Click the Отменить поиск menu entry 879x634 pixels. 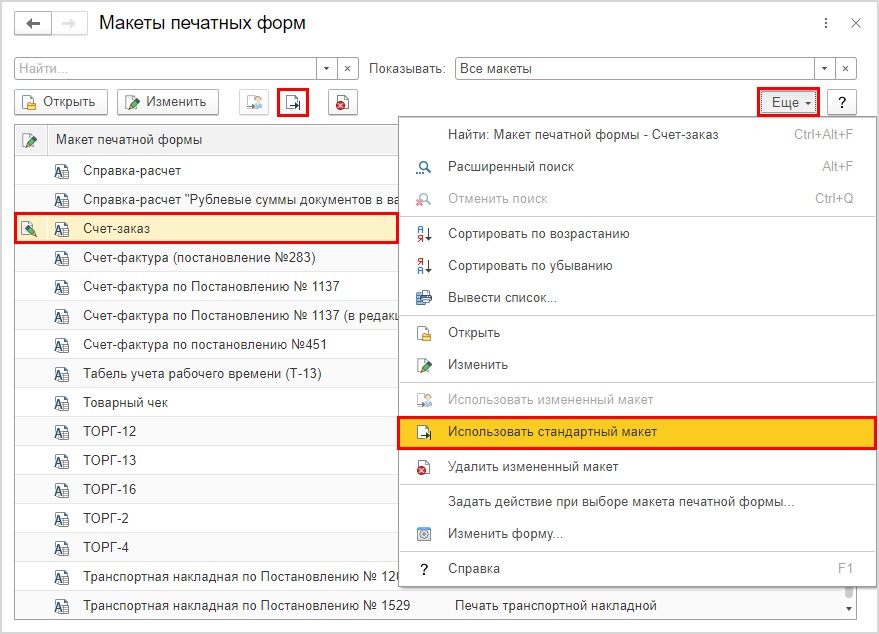(637, 198)
